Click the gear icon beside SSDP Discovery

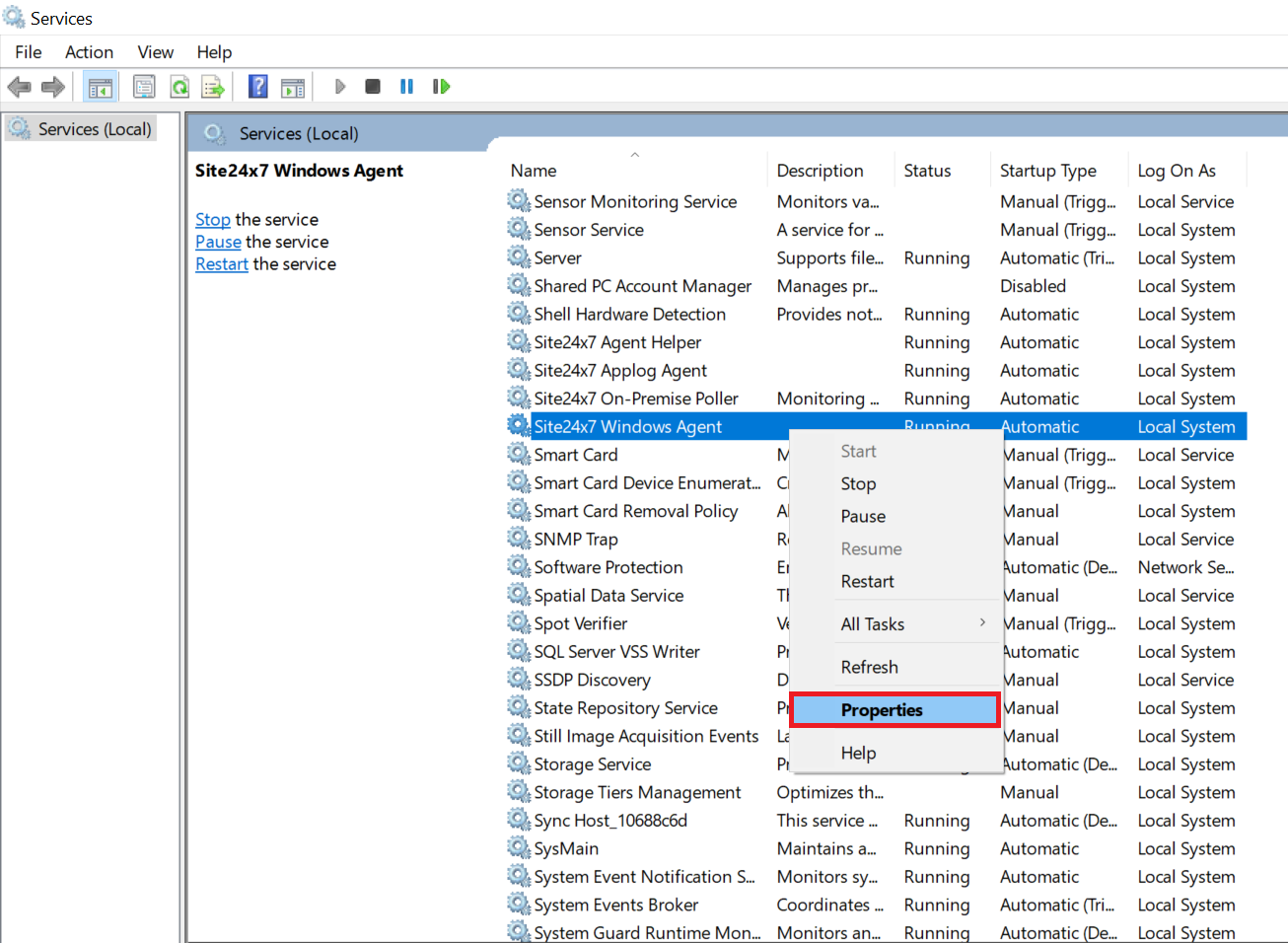[519, 680]
